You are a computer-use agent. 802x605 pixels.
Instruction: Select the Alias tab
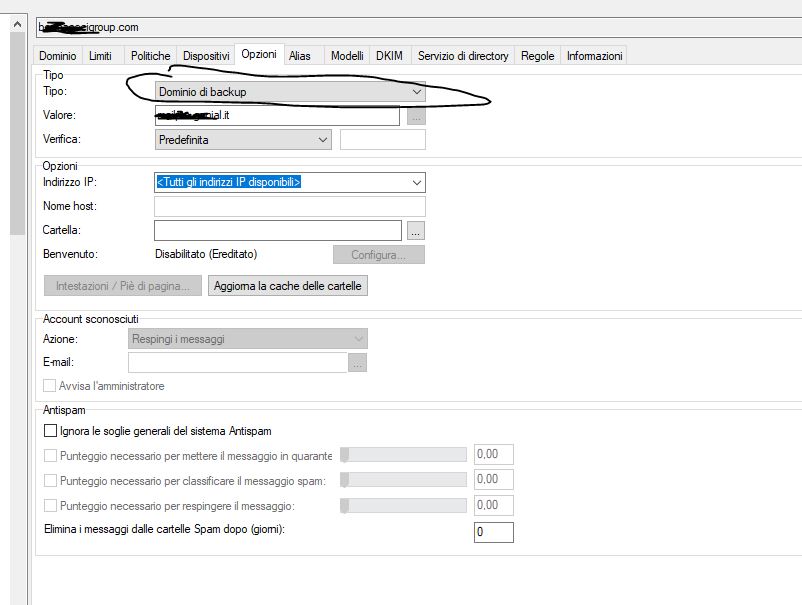point(300,56)
